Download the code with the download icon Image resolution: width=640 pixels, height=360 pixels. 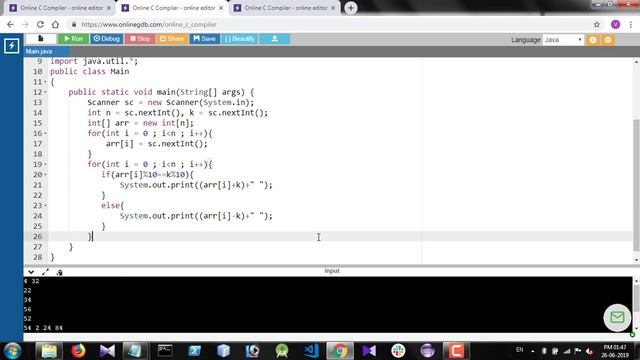[275, 39]
